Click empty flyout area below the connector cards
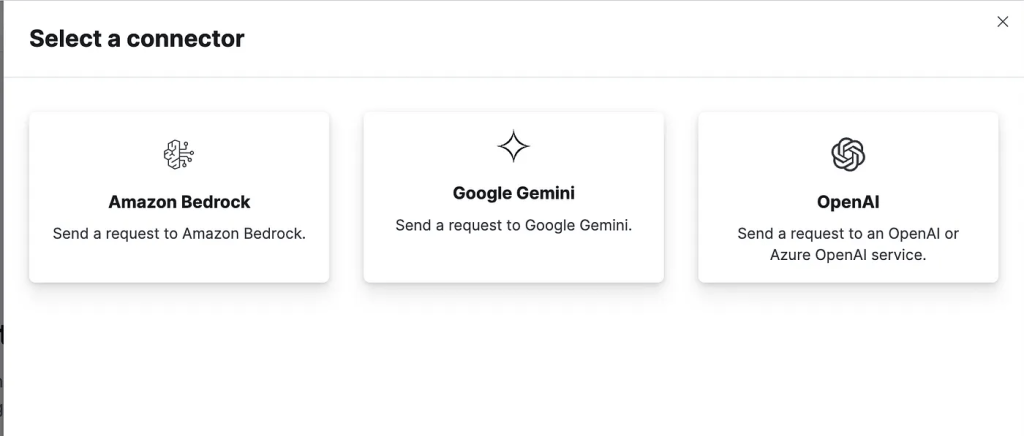The width and height of the screenshot is (1024, 436). 513,360
